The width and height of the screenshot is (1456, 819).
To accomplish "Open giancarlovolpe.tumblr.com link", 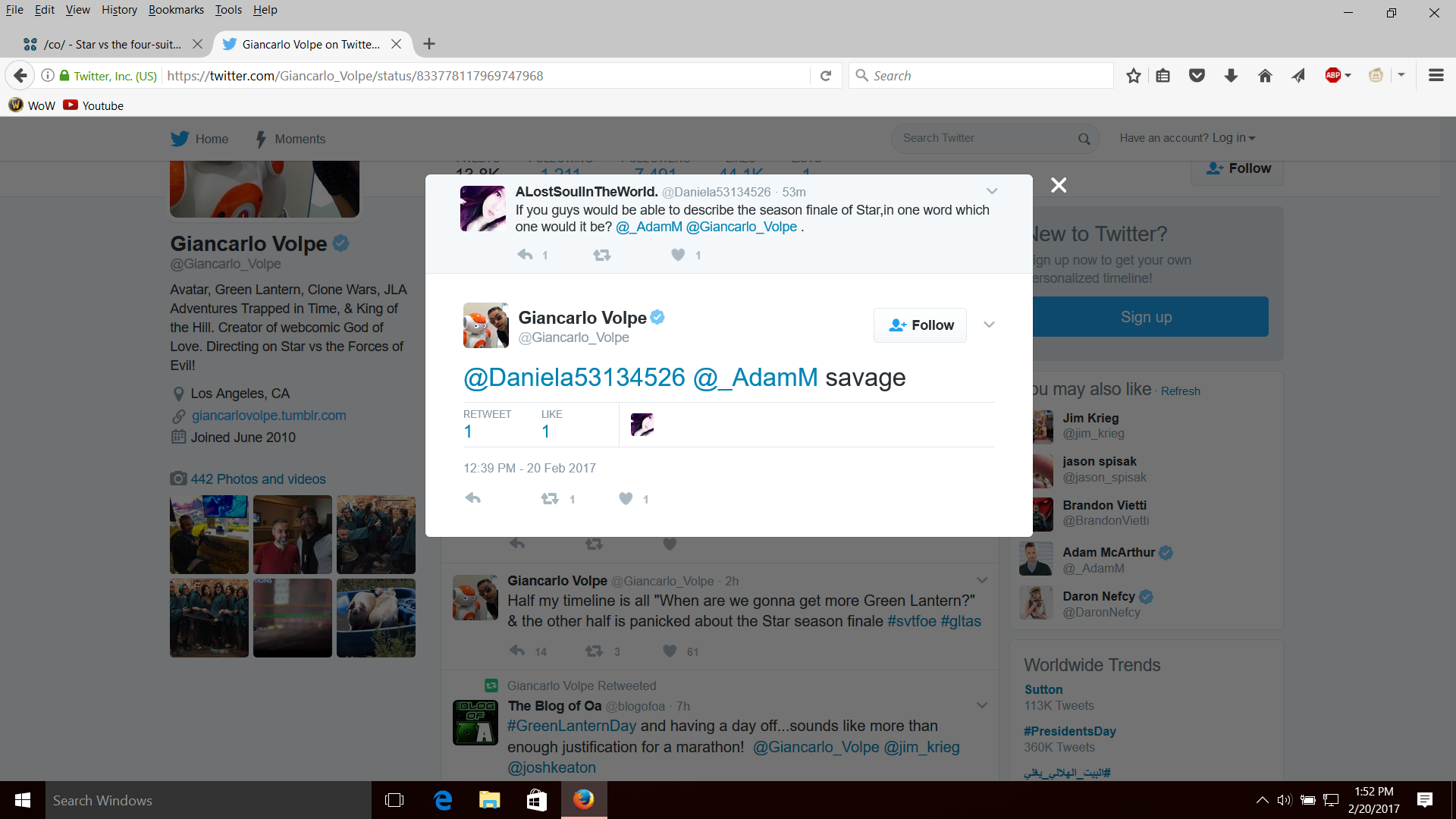I will (x=268, y=416).
